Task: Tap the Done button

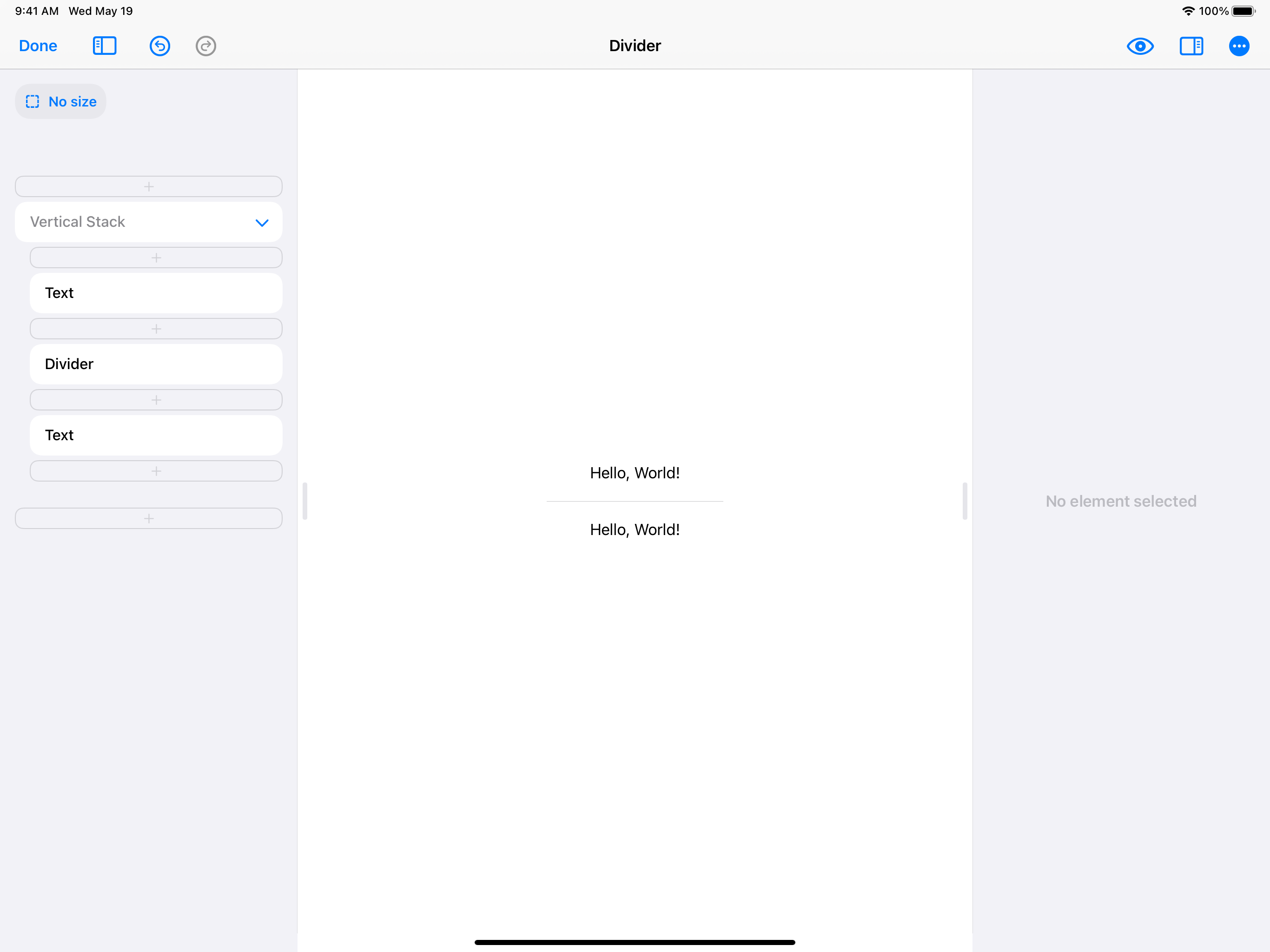Action: click(38, 46)
